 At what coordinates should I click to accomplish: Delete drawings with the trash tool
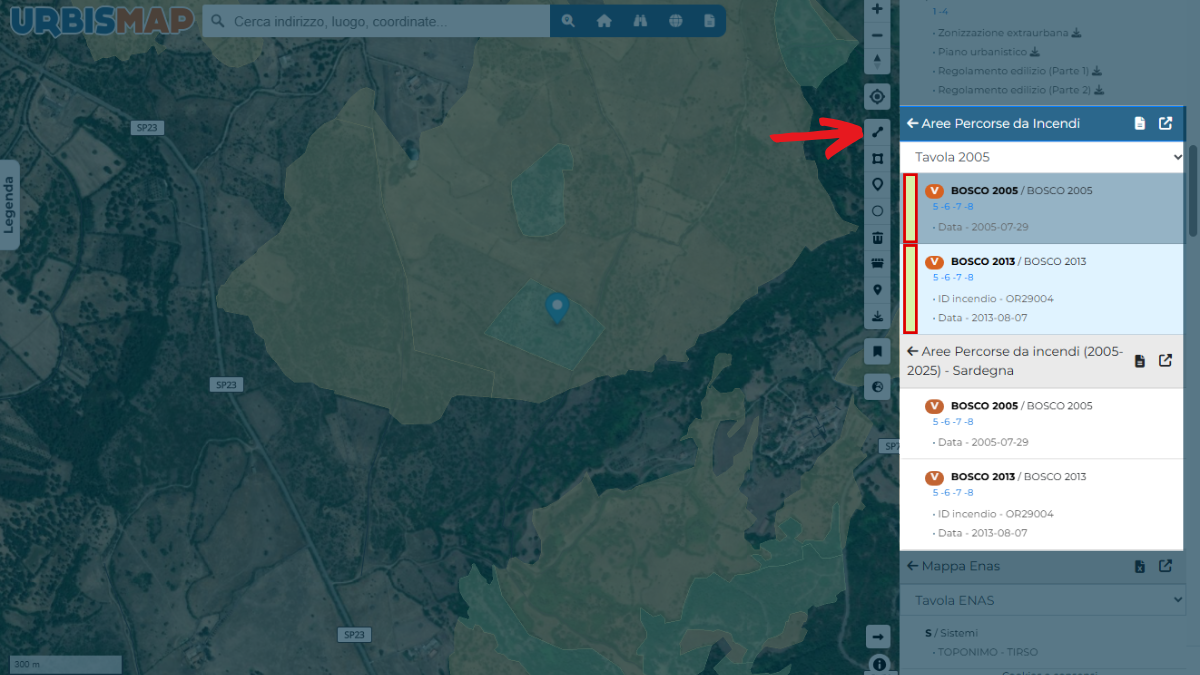coord(877,237)
